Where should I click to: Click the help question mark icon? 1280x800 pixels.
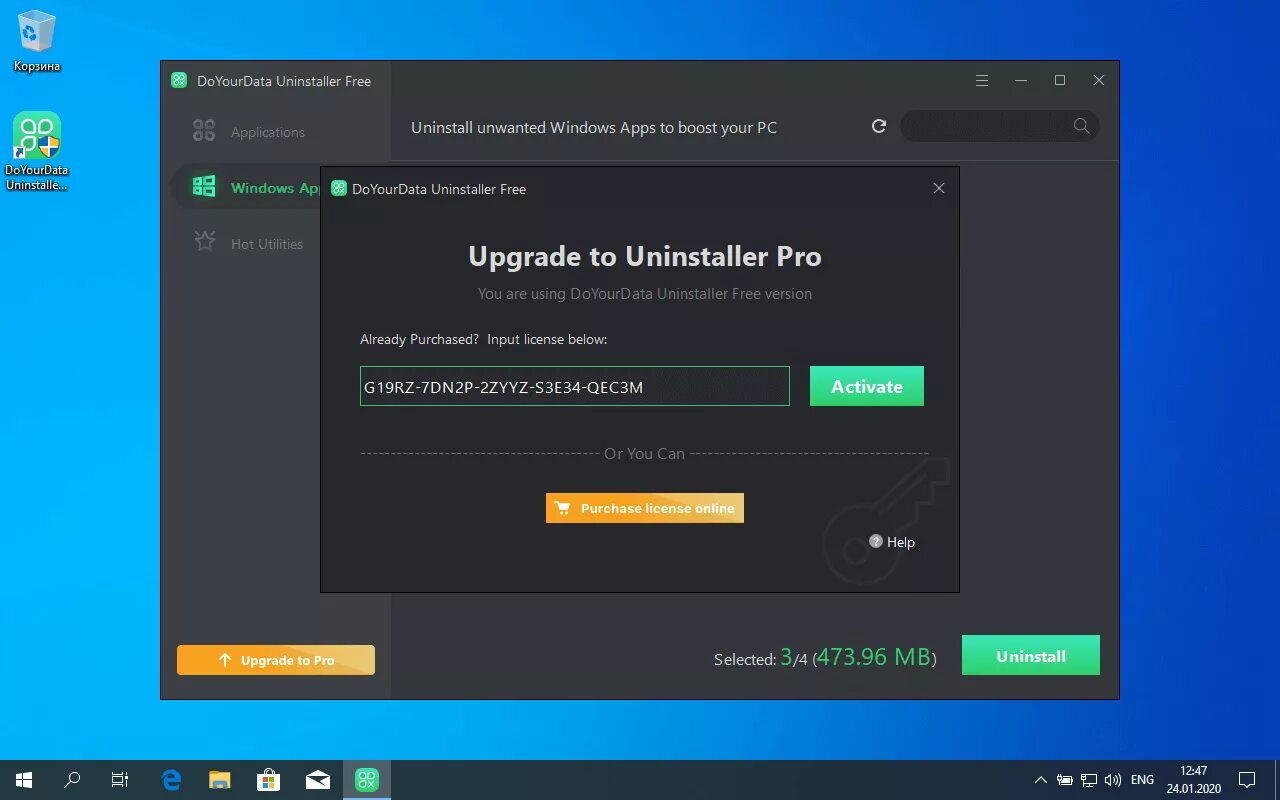coord(876,541)
